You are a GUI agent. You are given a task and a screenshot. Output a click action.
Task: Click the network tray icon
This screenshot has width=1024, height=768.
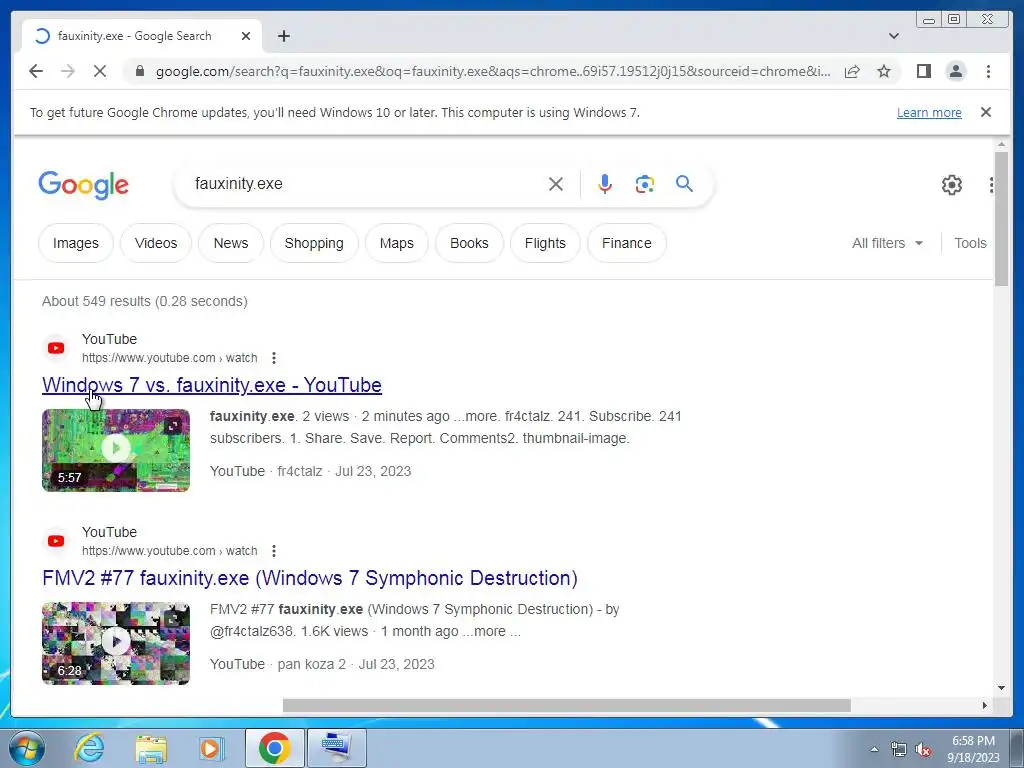click(899, 750)
